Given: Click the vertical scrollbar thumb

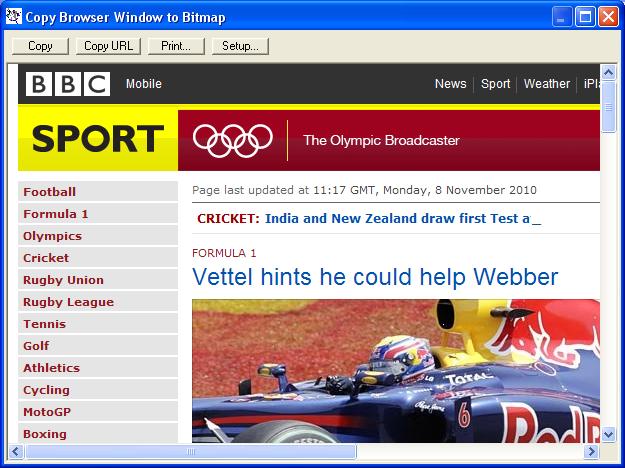Looking at the screenshot, I should [608, 106].
